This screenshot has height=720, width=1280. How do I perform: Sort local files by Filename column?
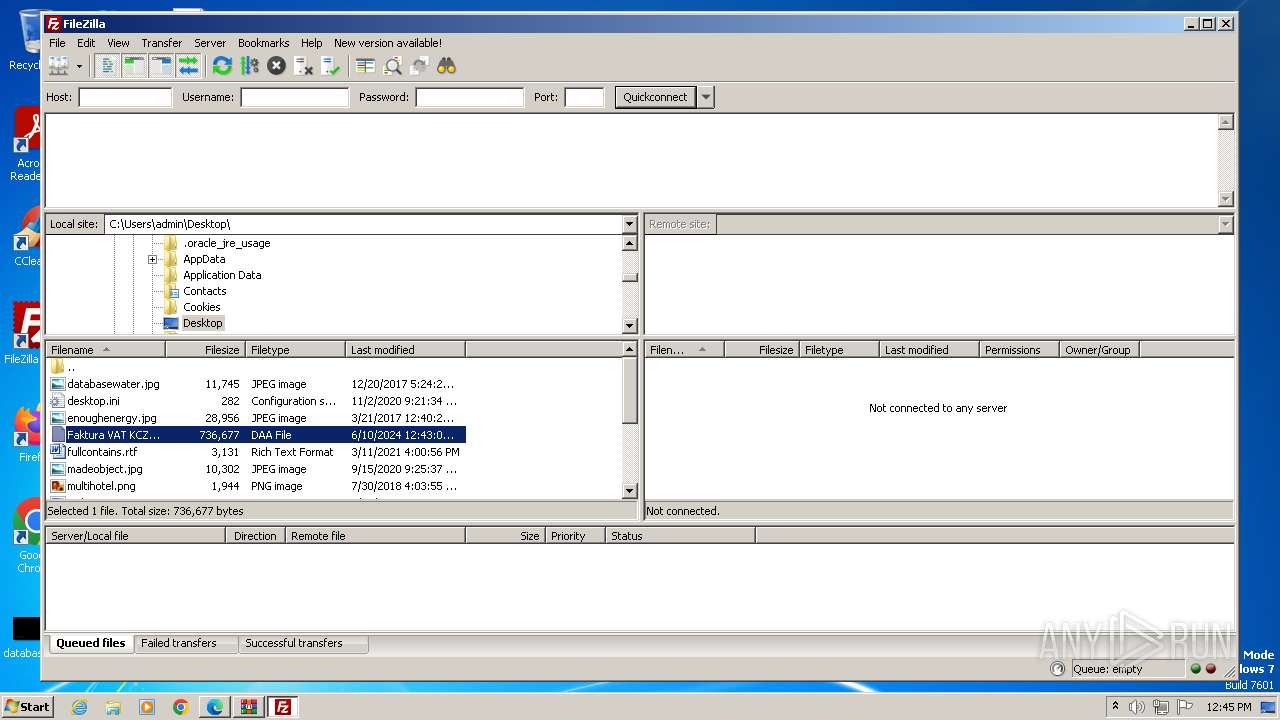(x=105, y=350)
